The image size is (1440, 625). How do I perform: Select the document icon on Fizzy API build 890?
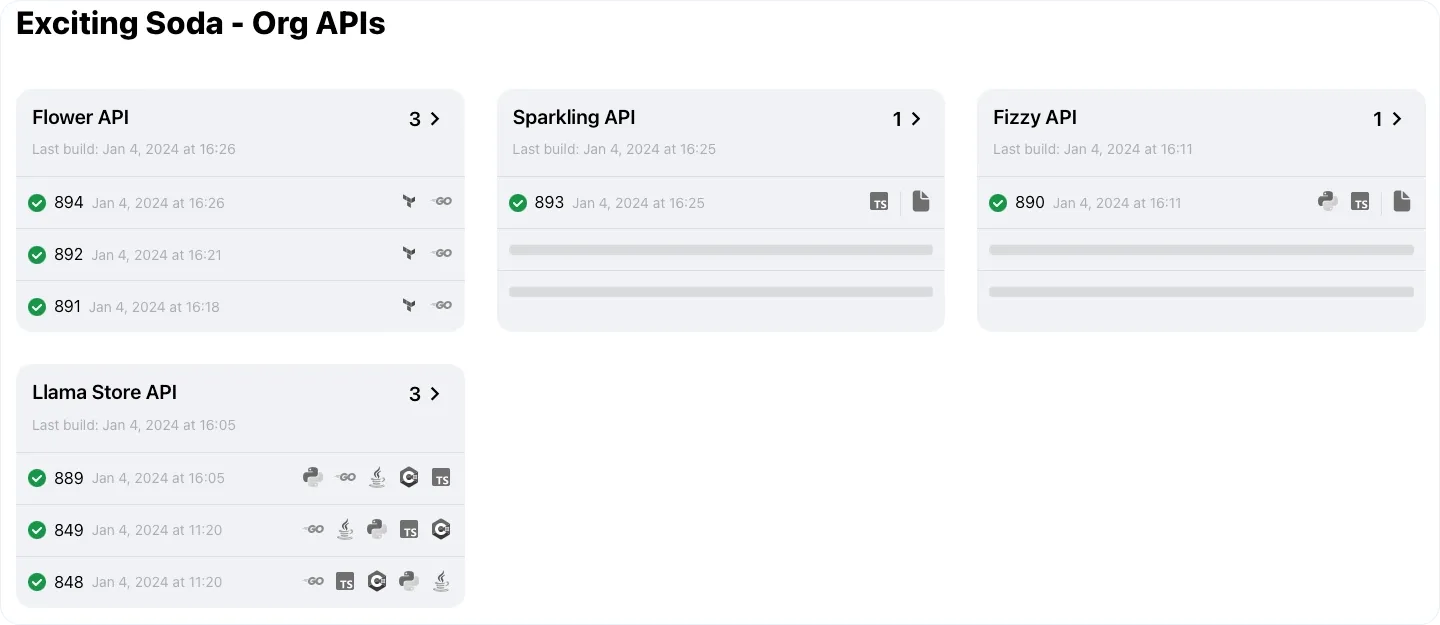pyautogui.click(x=1401, y=201)
